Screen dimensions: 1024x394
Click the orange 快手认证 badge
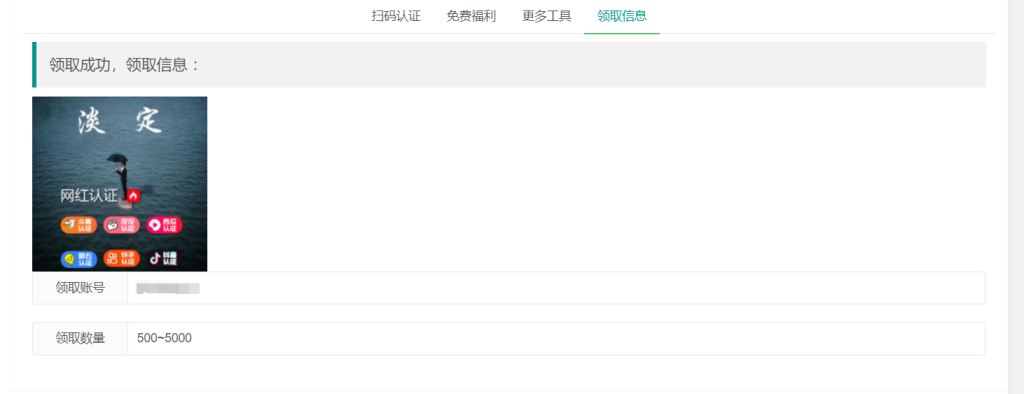pyautogui.click(x=121, y=259)
